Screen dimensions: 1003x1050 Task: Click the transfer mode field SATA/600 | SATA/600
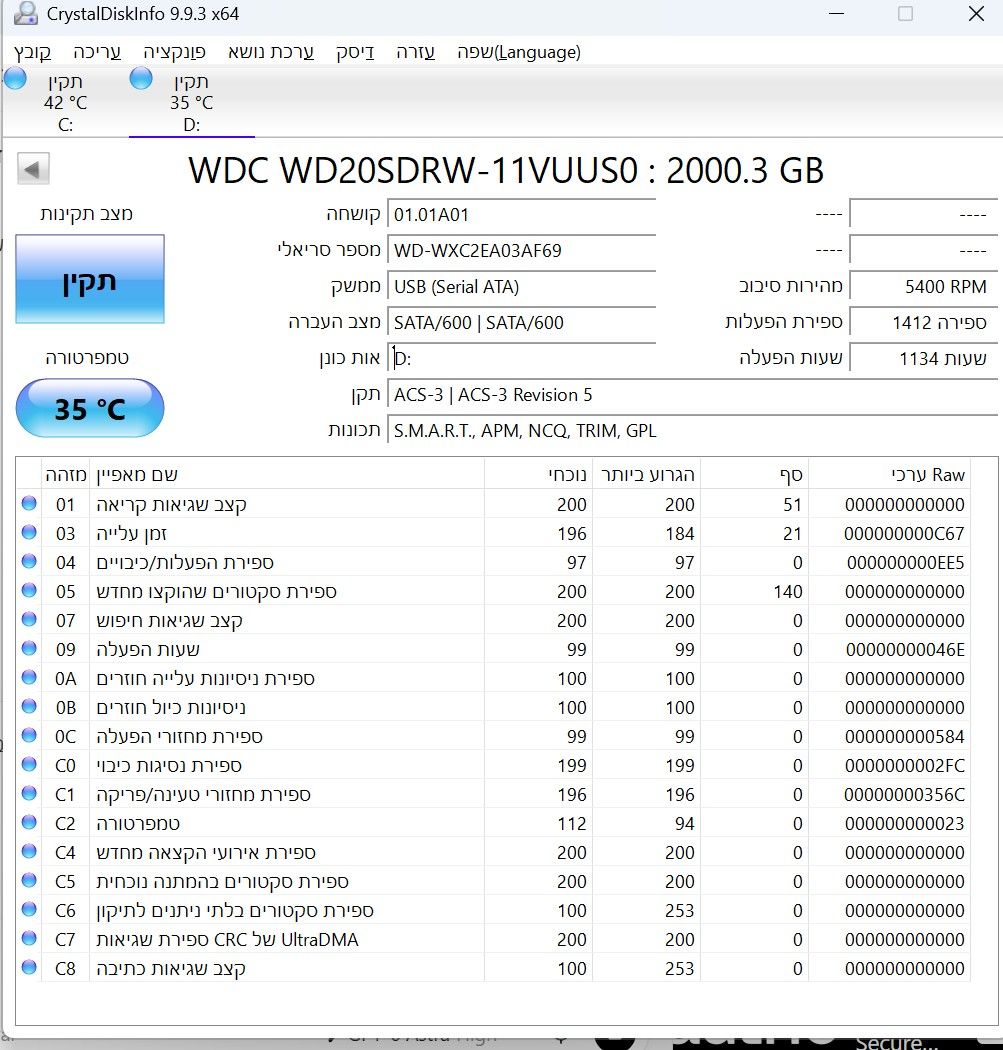tap(521, 323)
